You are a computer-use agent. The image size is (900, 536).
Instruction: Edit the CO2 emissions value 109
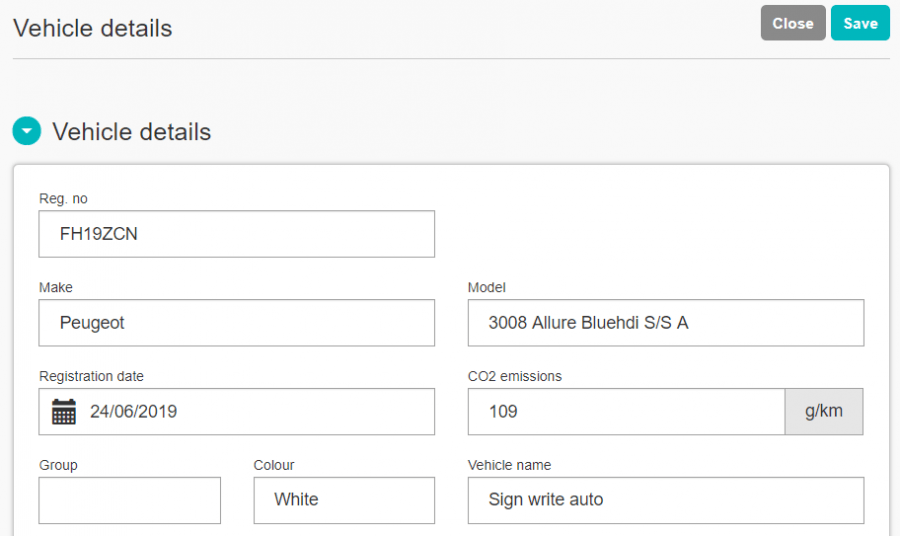(626, 411)
